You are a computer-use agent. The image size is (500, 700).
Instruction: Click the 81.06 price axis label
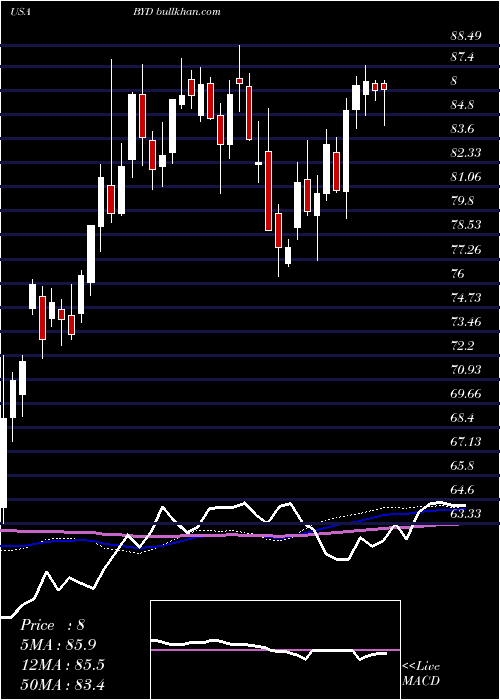(466, 177)
